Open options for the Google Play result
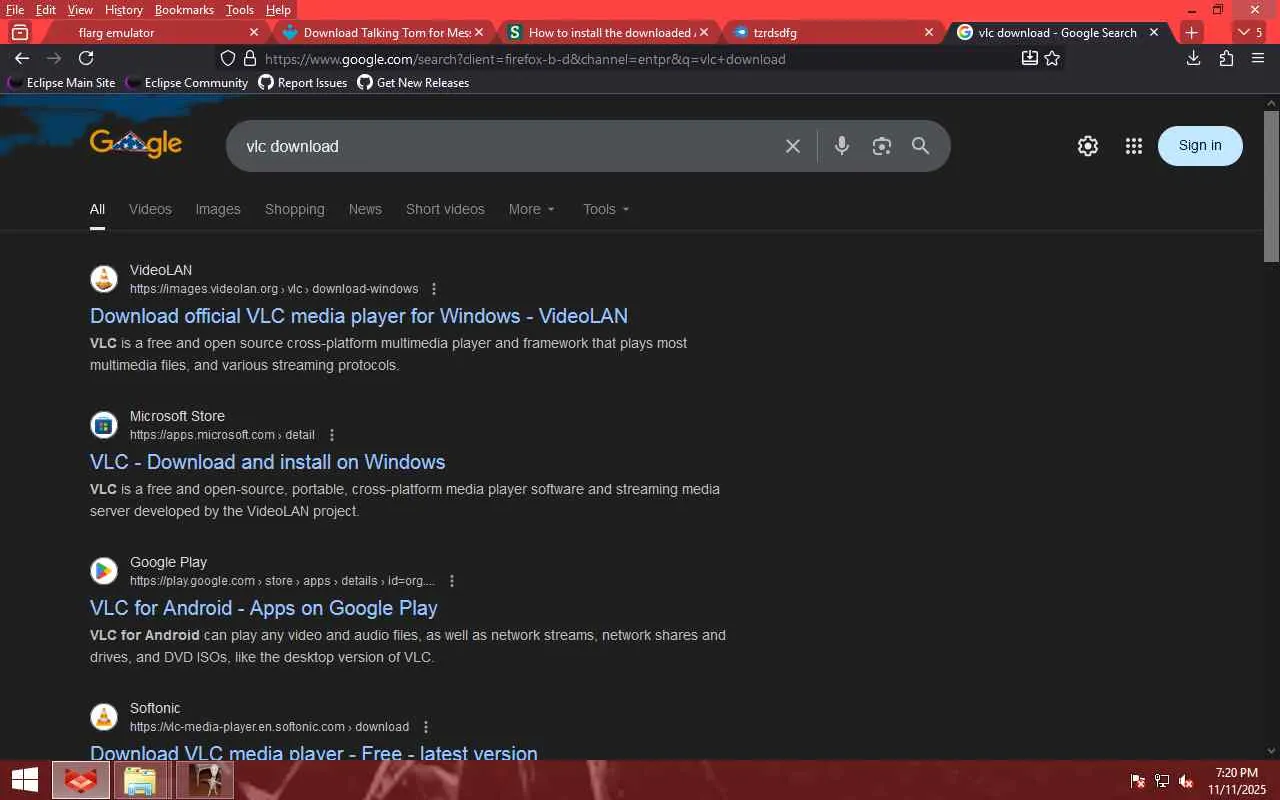This screenshot has height=800, width=1280. pos(452,581)
